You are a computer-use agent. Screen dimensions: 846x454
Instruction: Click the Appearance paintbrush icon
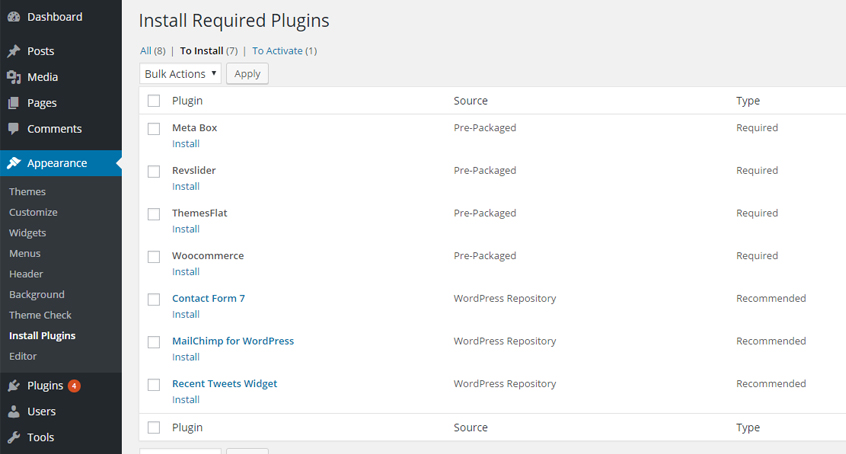coord(14,163)
